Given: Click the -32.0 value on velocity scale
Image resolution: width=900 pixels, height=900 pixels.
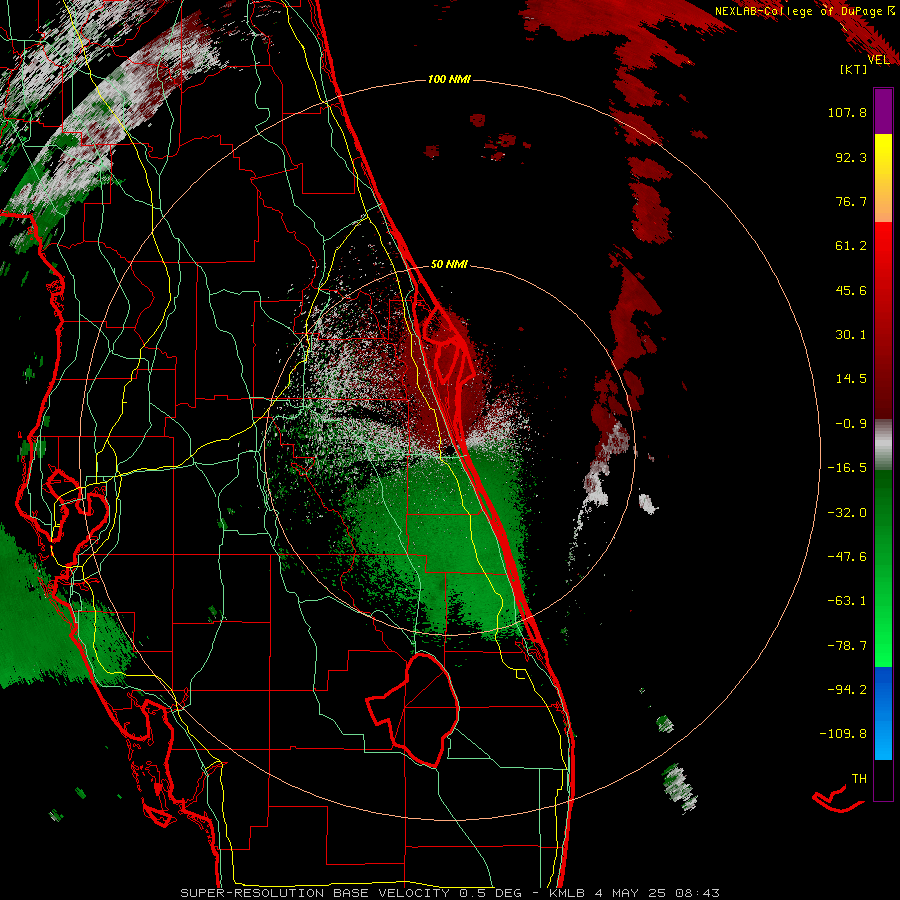Looking at the screenshot, I should tap(847, 513).
